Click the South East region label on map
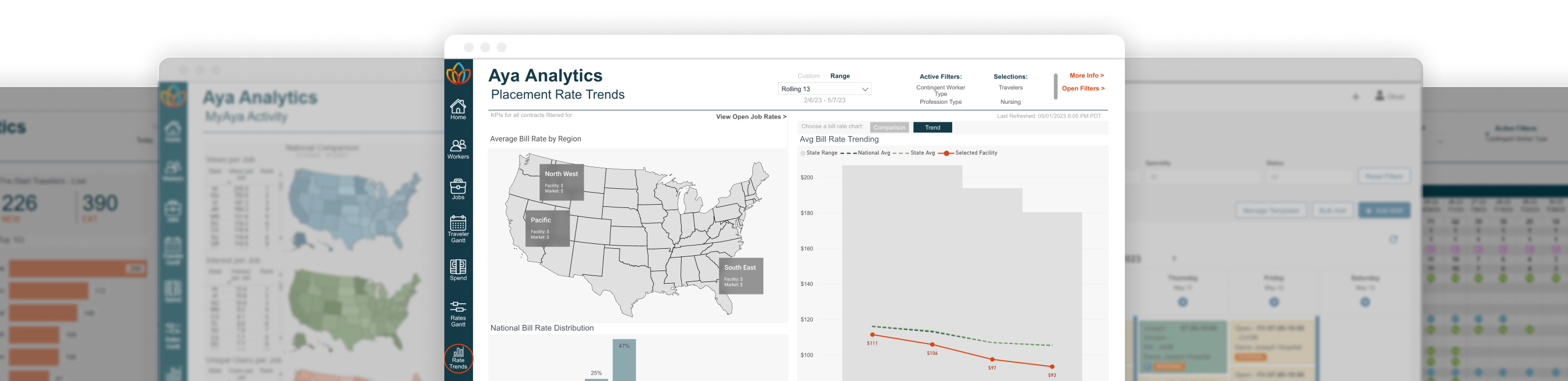 coord(739,268)
